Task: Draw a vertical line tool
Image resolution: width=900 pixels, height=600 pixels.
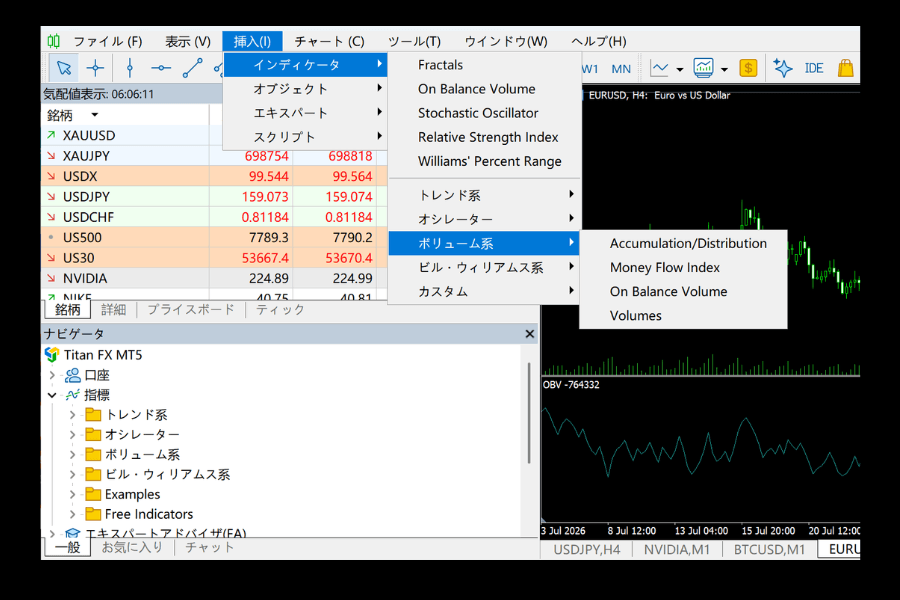Action: pyautogui.click(x=130, y=68)
